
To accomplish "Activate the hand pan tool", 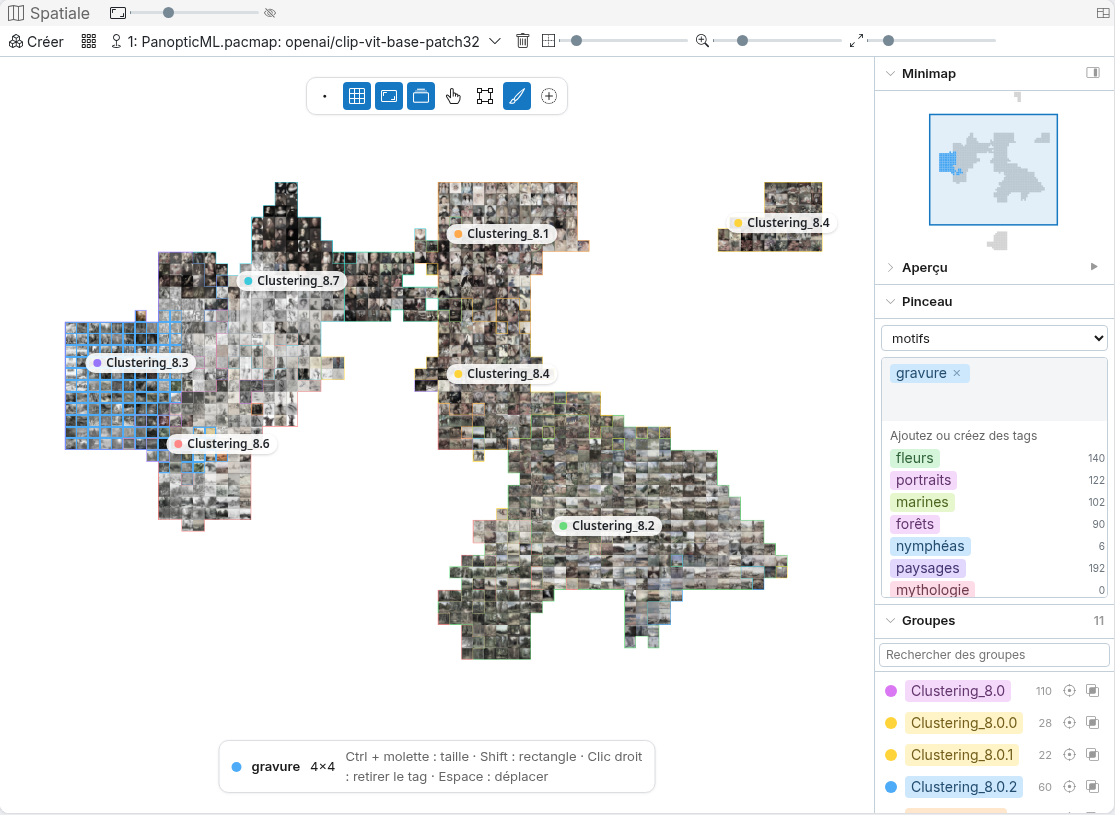I will click(x=453, y=96).
